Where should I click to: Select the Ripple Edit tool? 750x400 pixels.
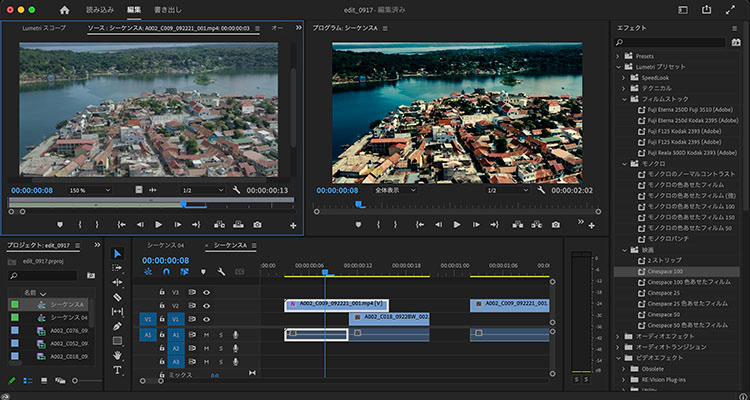click(x=118, y=282)
